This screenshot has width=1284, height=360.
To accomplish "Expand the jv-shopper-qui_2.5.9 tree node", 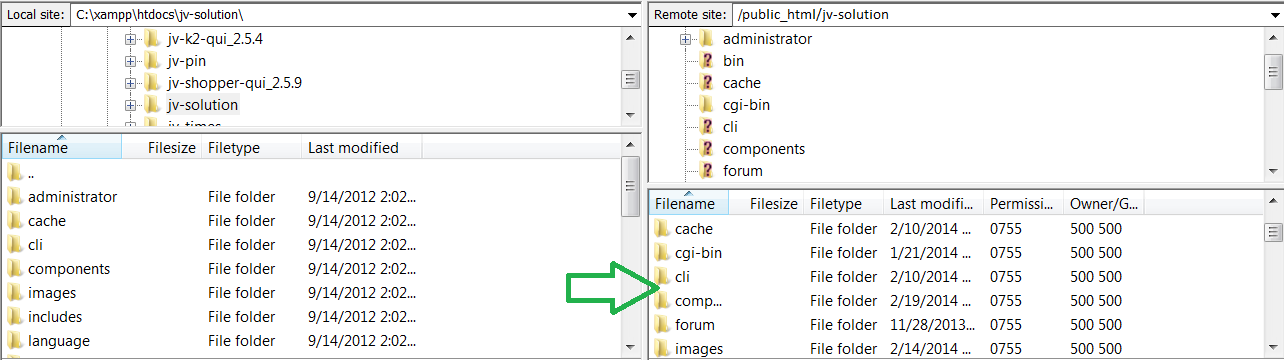I will point(130,83).
